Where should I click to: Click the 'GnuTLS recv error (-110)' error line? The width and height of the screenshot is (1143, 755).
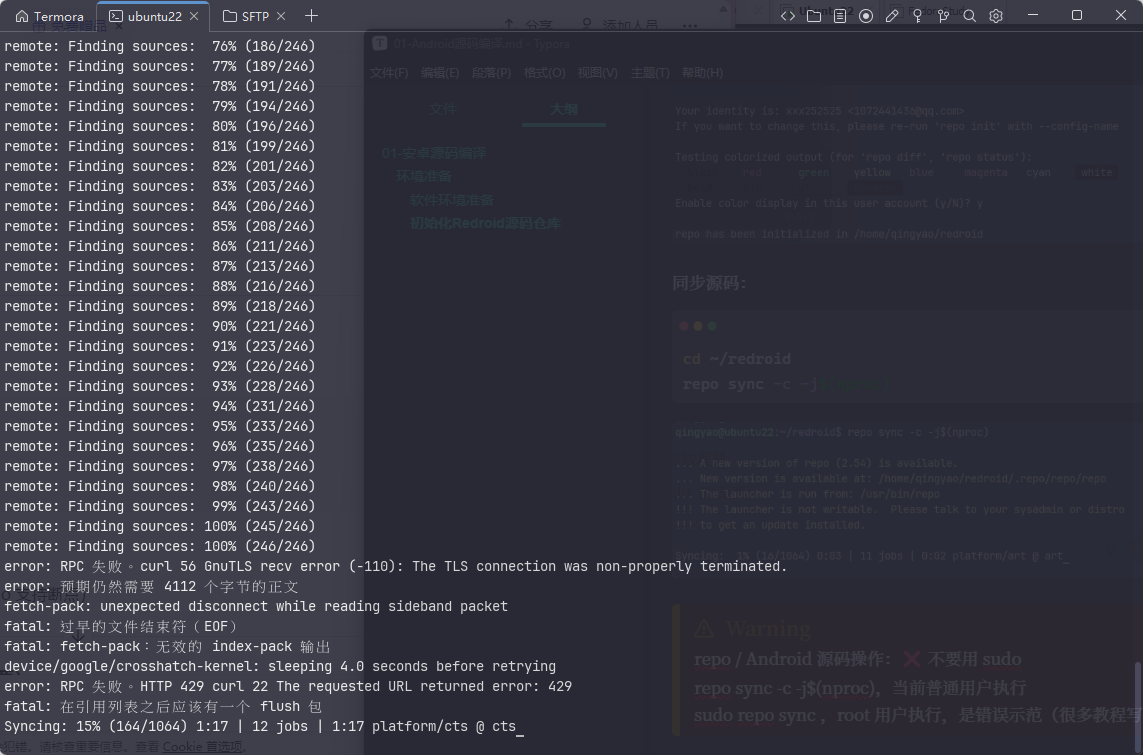coord(396,566)
